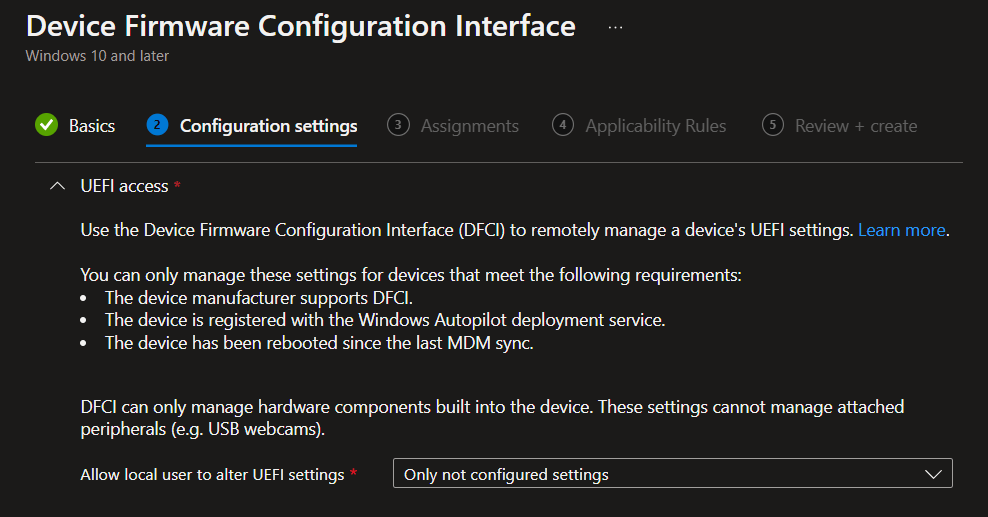988x517 pixels.
Task: Switch to the Assignments tab
Action: pyautogui.click(x=470, y=126)
